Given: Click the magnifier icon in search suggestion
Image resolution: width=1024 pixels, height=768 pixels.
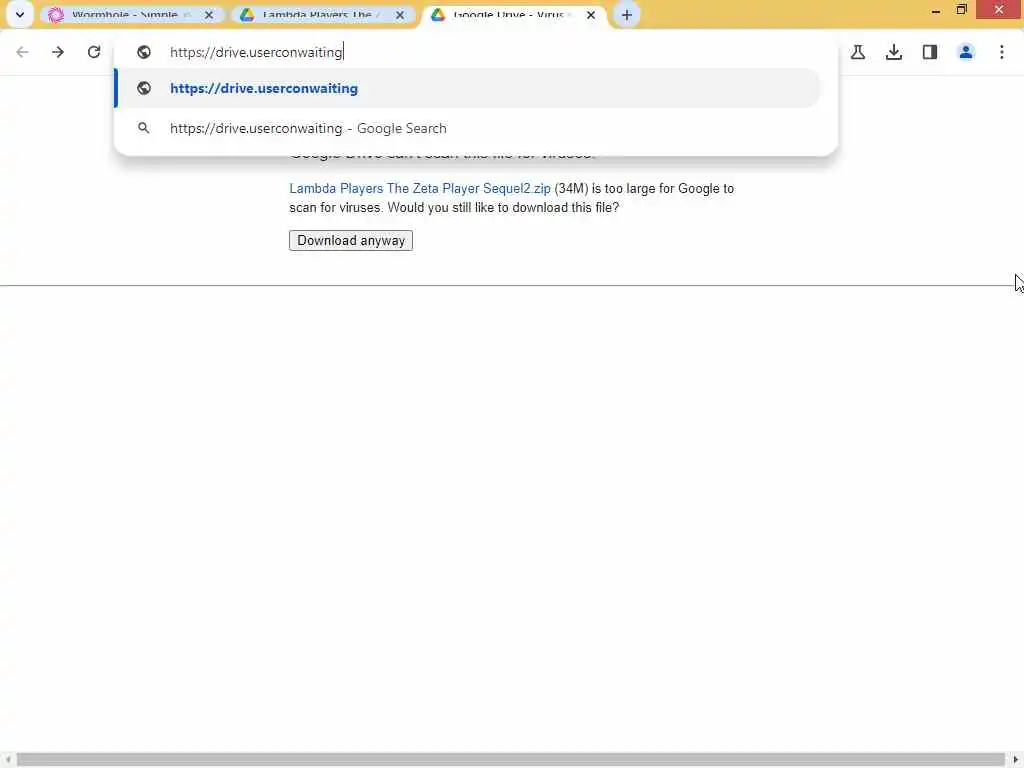Looking at the screenshot, I should pos(144,128).
